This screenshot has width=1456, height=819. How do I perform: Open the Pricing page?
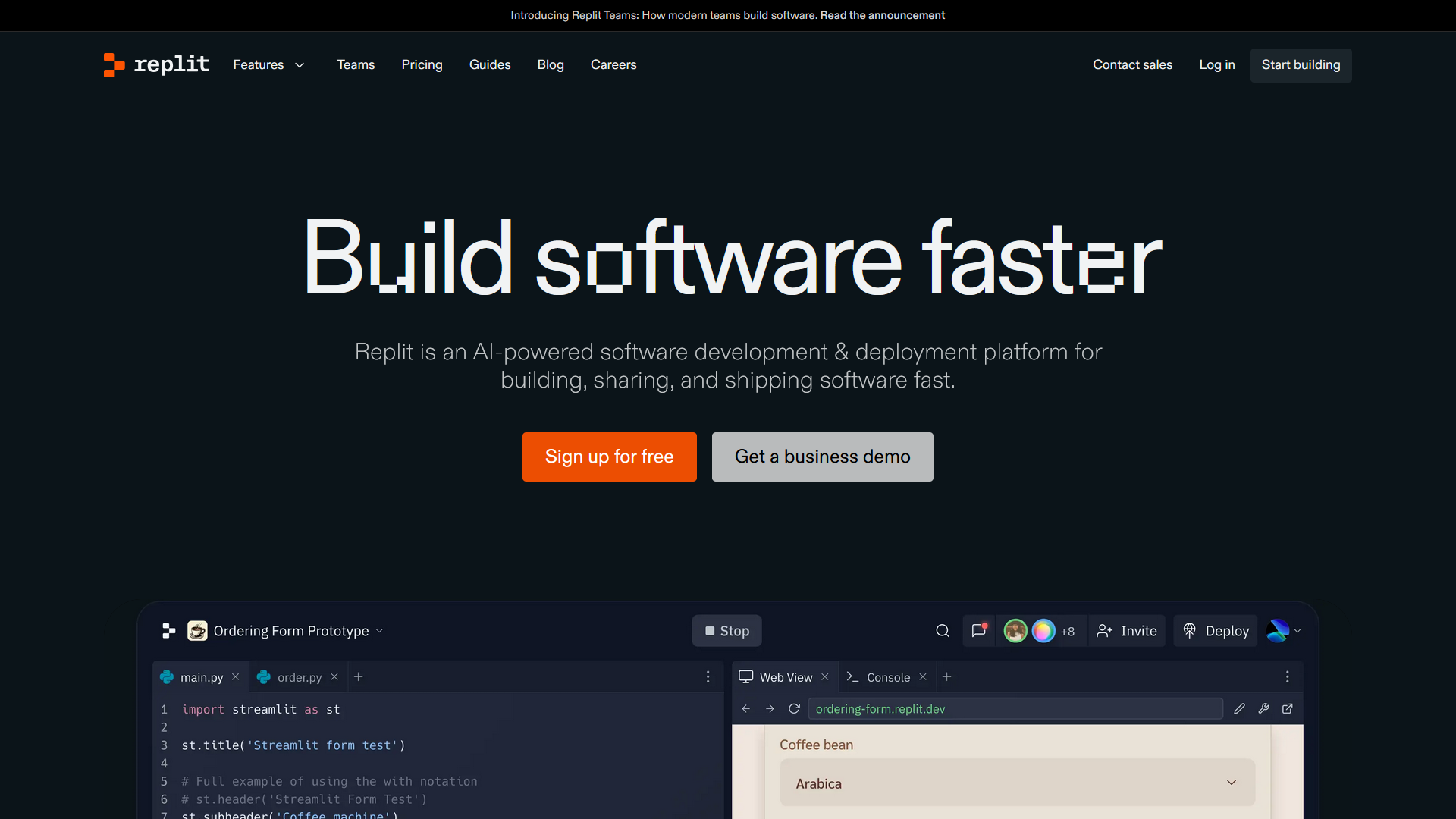click(422, 65)
